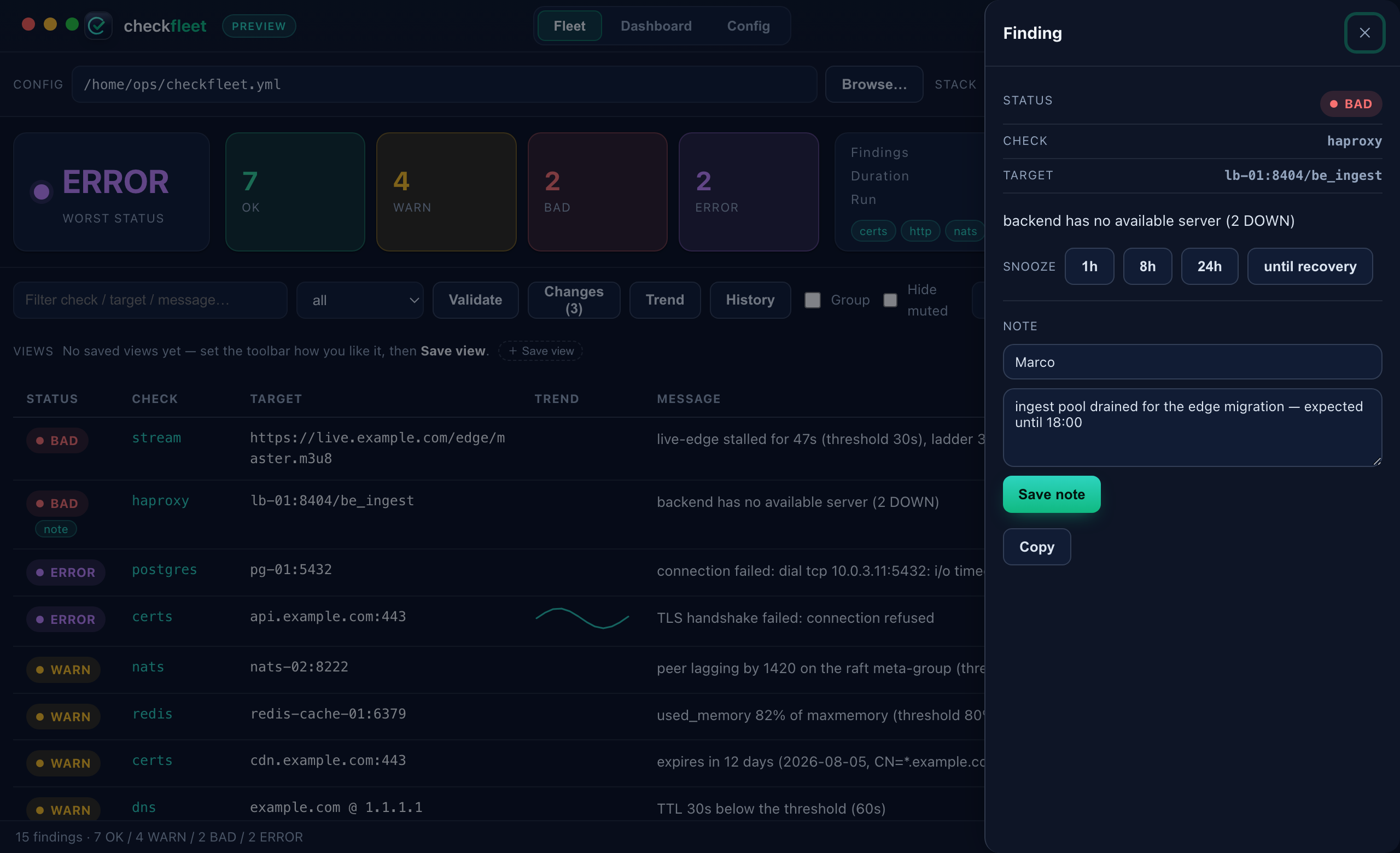1400x853 pixels.
Task: Switch to the Dashboard tab
Action: pos(656,26)
